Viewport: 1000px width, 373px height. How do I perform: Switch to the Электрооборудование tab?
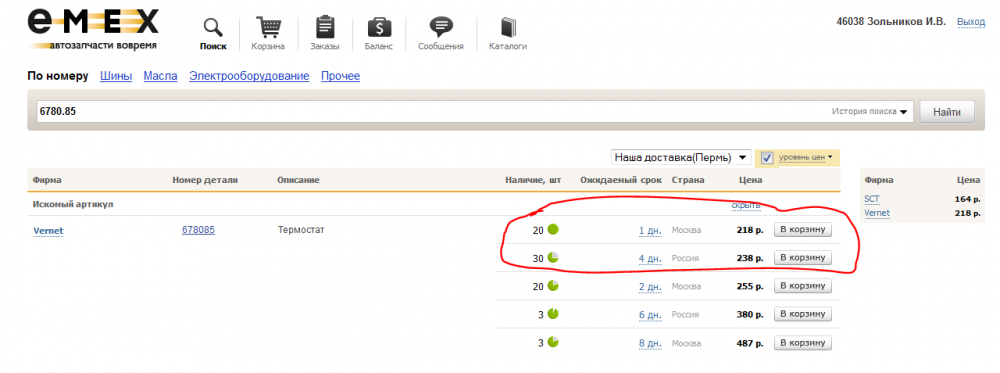tap(249, 77)
